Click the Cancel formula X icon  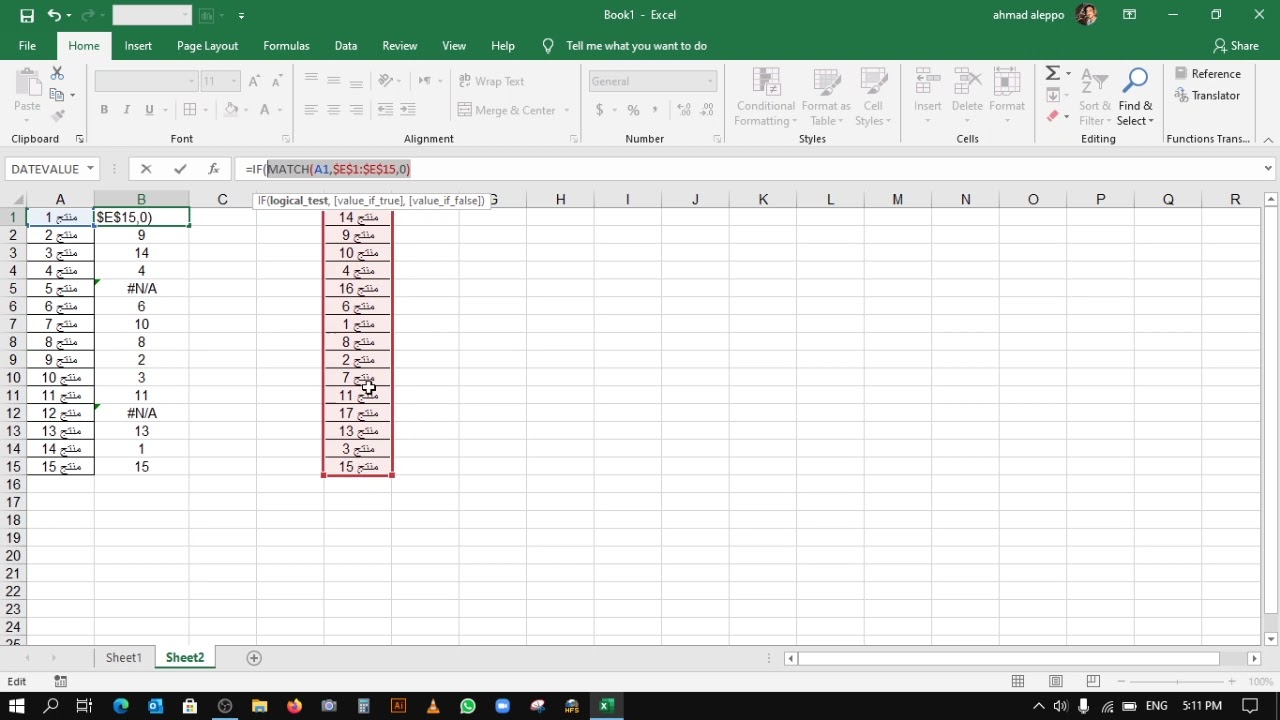coord(146,169)
